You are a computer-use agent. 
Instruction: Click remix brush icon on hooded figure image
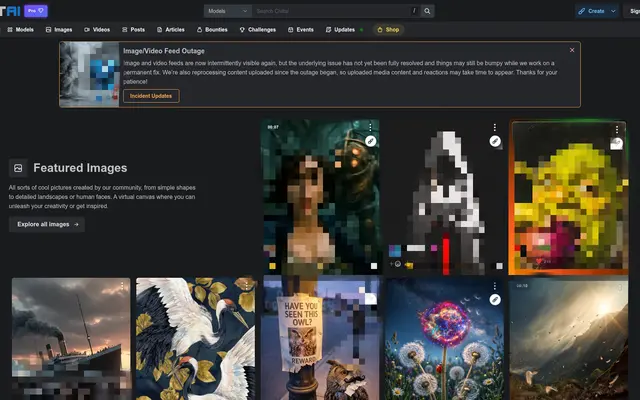(495, 142)
